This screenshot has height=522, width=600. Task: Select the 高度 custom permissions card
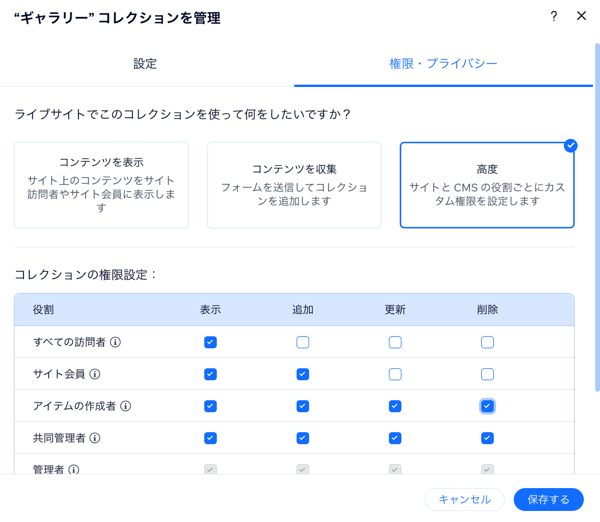487,185
